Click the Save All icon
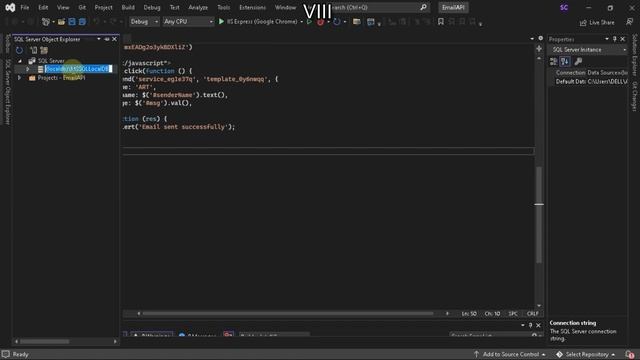 point(82,22)
